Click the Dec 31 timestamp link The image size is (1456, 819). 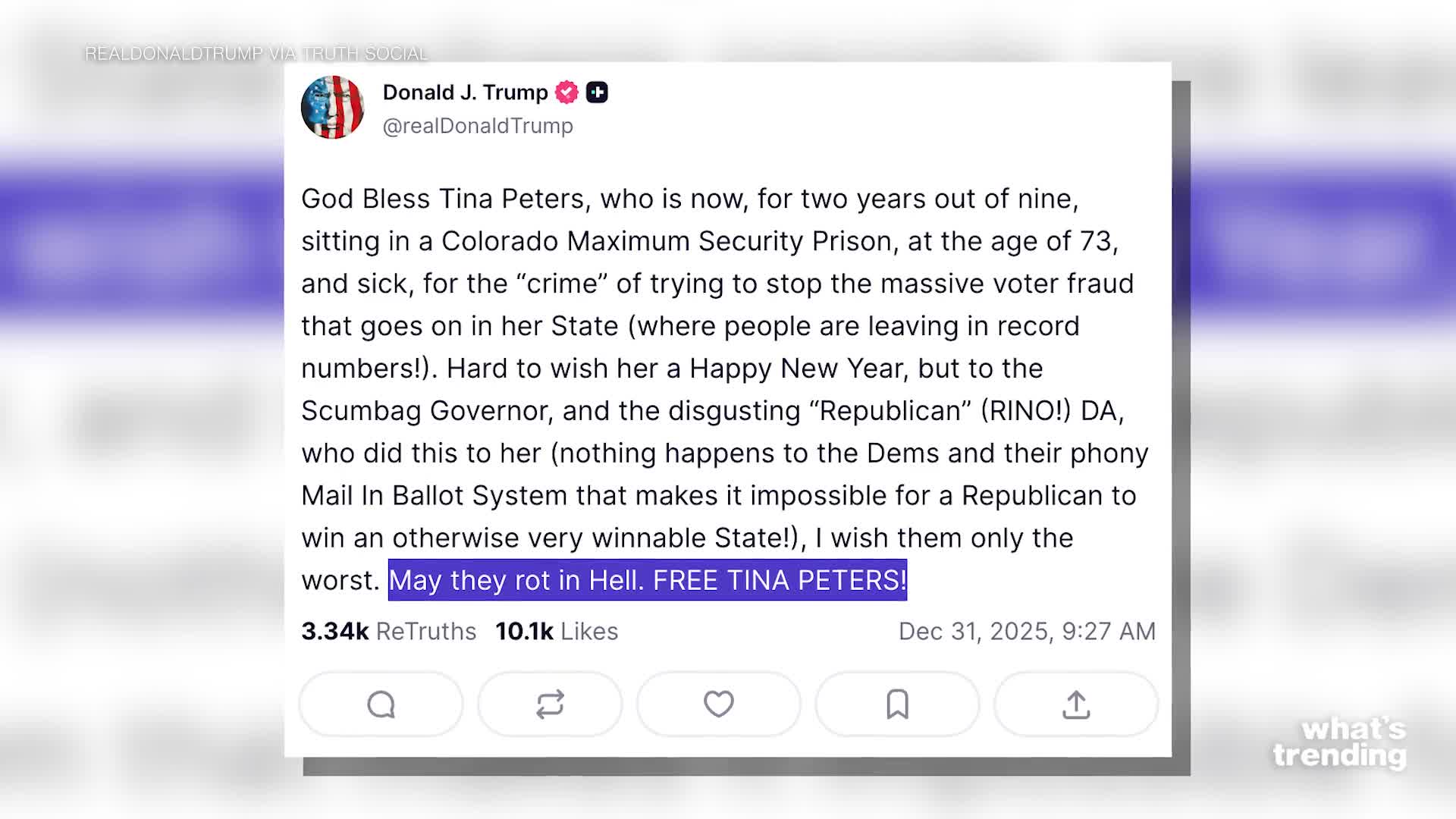click(x=1028, y=631)
